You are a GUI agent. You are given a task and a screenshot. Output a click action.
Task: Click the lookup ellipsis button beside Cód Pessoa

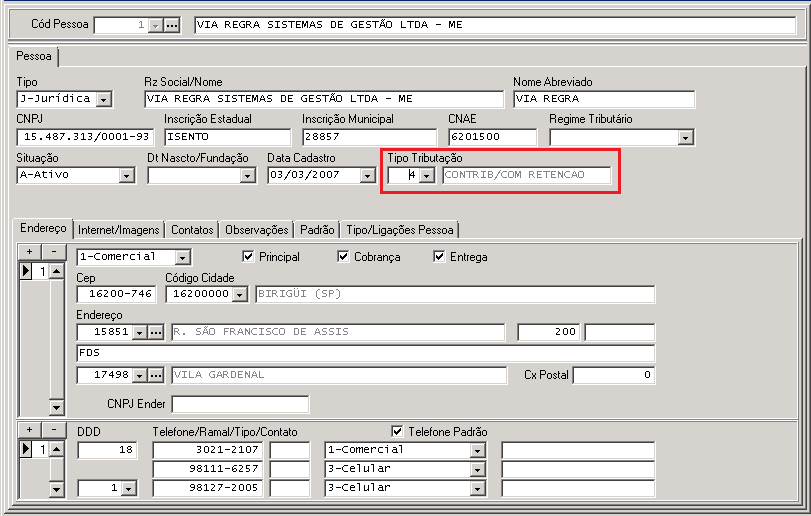point(172,24)
